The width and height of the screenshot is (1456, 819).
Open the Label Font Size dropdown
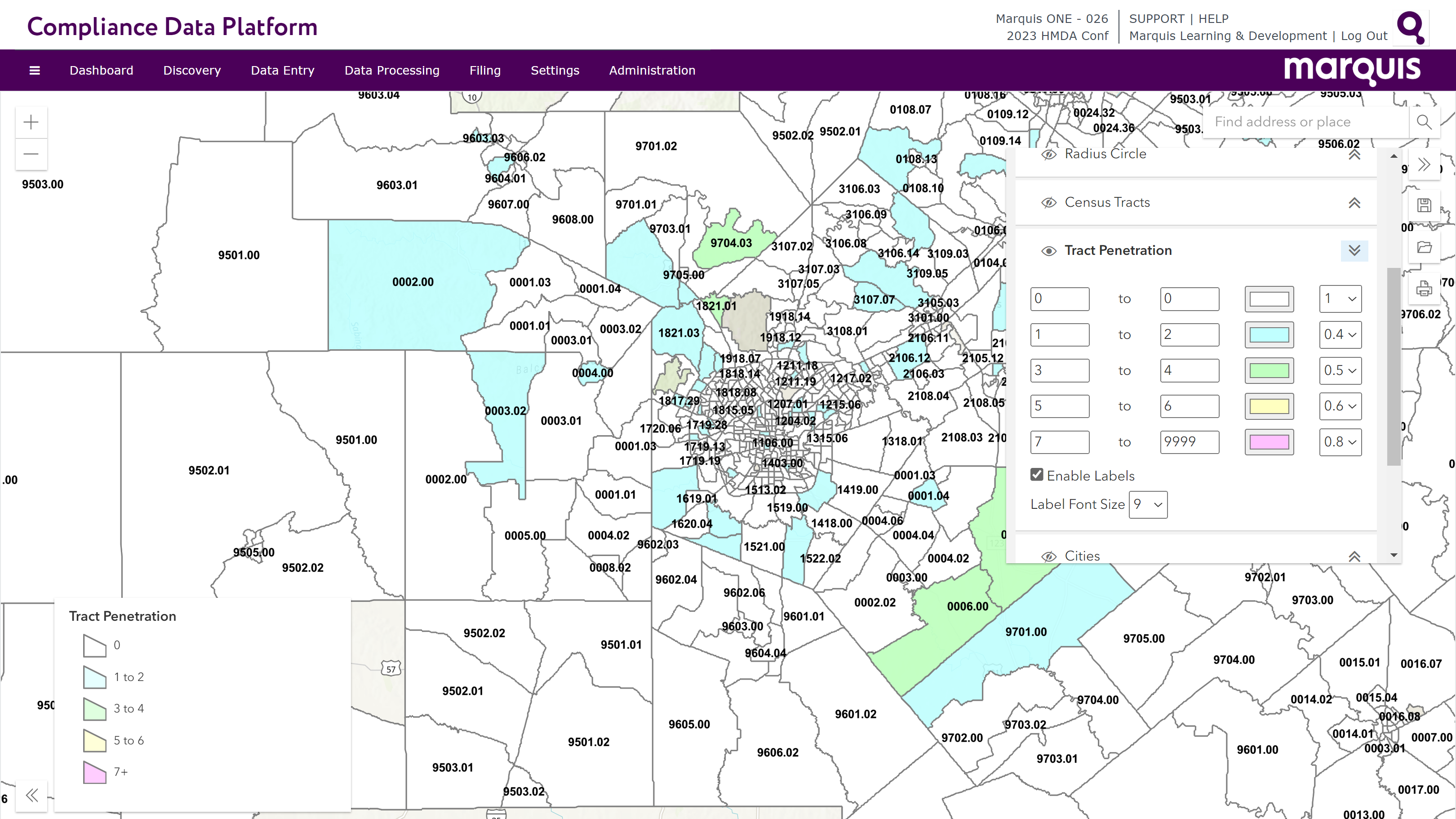click(x=1148, y=504)
